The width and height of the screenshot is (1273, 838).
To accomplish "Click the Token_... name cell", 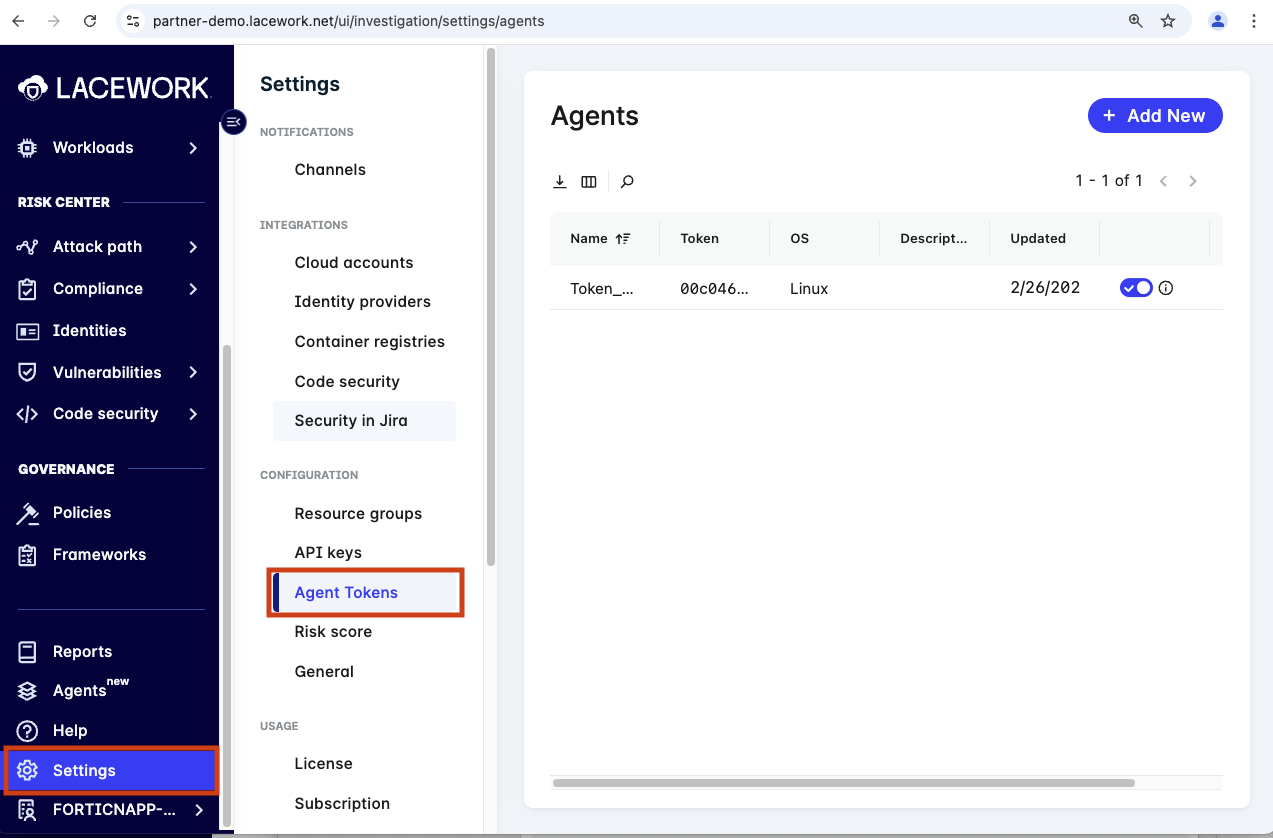I will [x=602, y=289].
